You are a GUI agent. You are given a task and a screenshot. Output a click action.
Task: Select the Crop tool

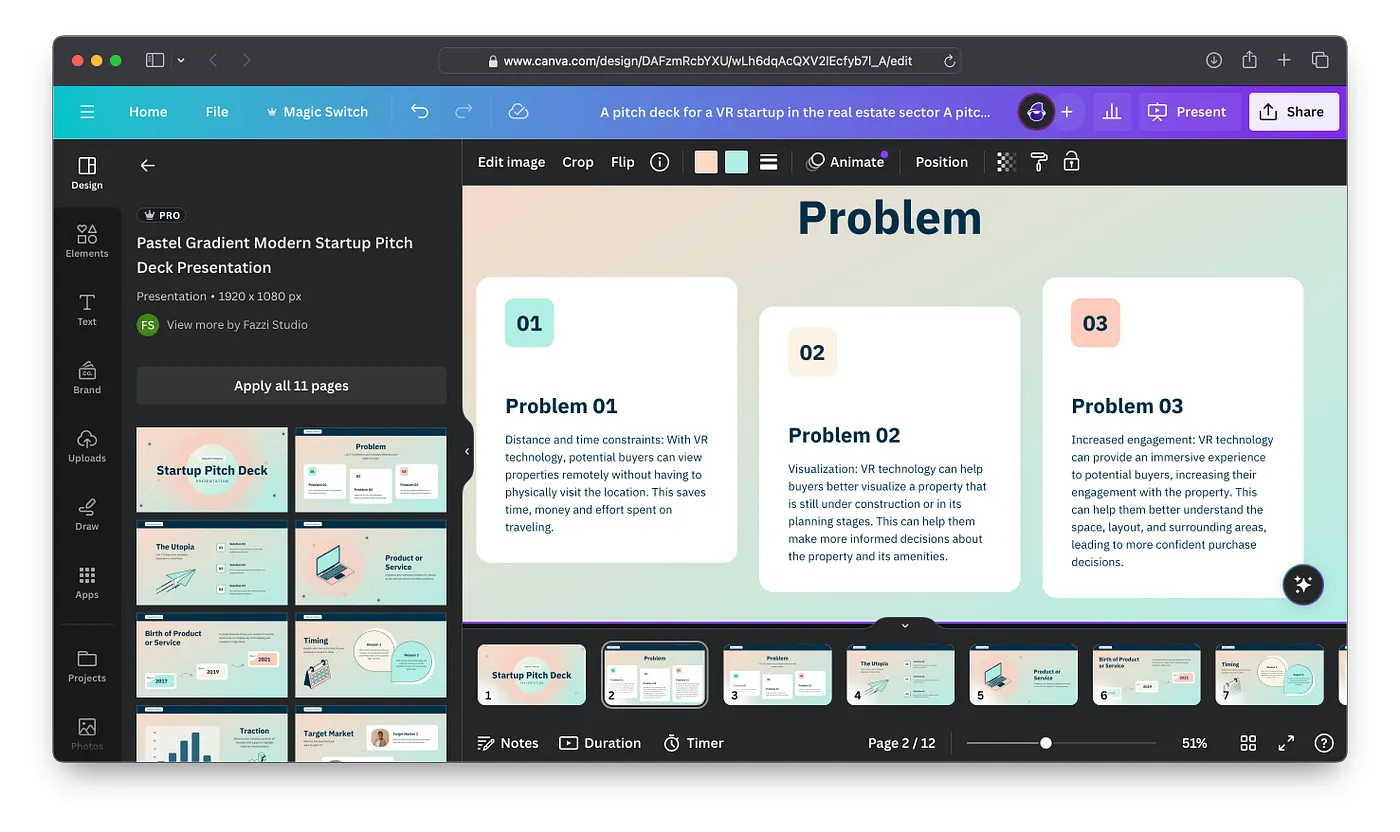[x=578, y=162]
